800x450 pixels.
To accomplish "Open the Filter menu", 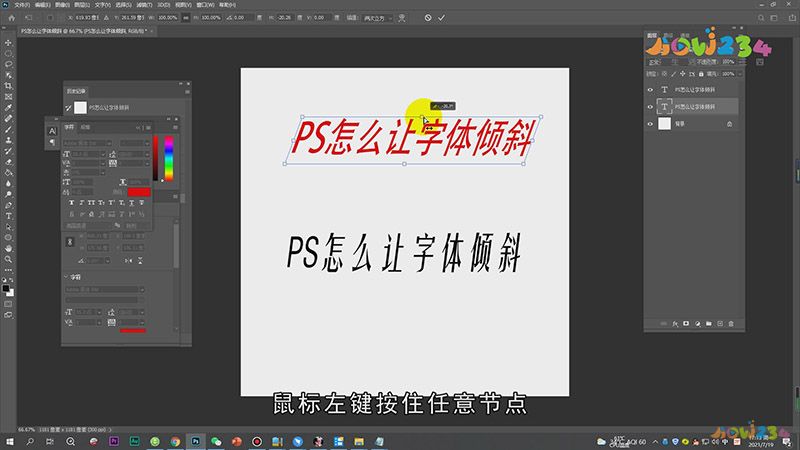I will (x=144, y=5).
